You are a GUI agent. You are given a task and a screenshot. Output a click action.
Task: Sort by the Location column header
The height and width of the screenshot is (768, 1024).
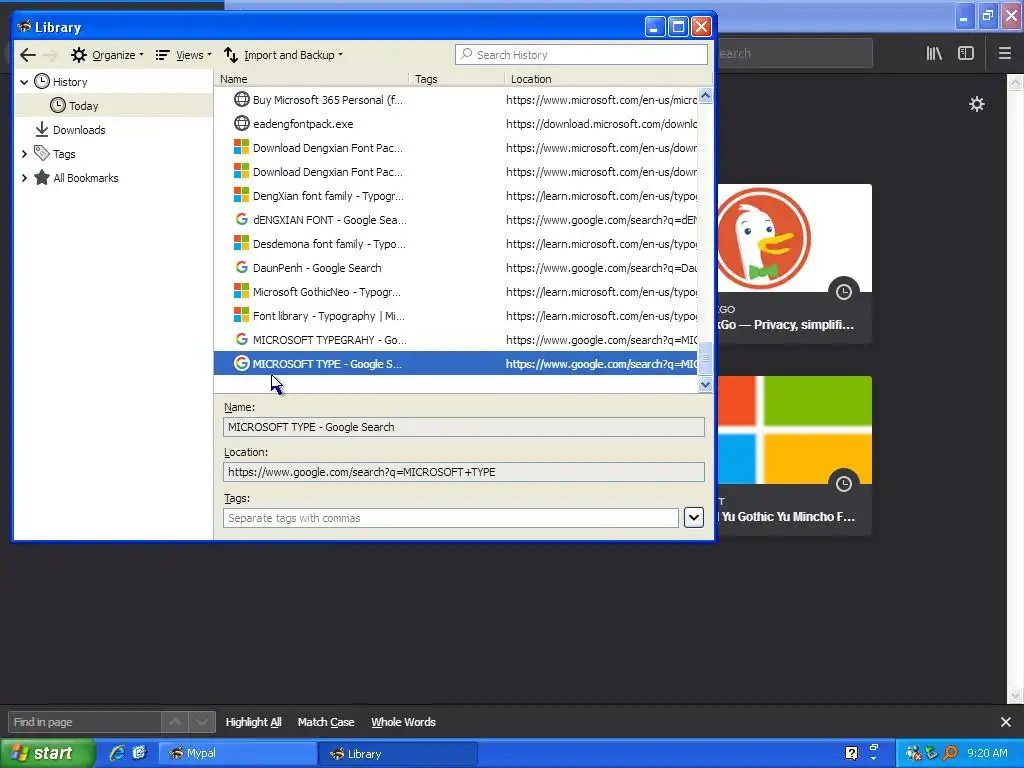(607, 79)
